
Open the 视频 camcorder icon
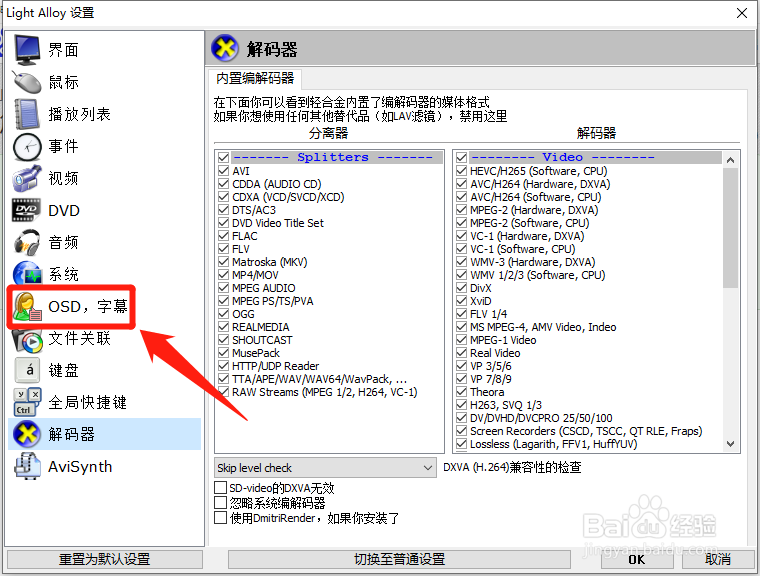(28, 178)
